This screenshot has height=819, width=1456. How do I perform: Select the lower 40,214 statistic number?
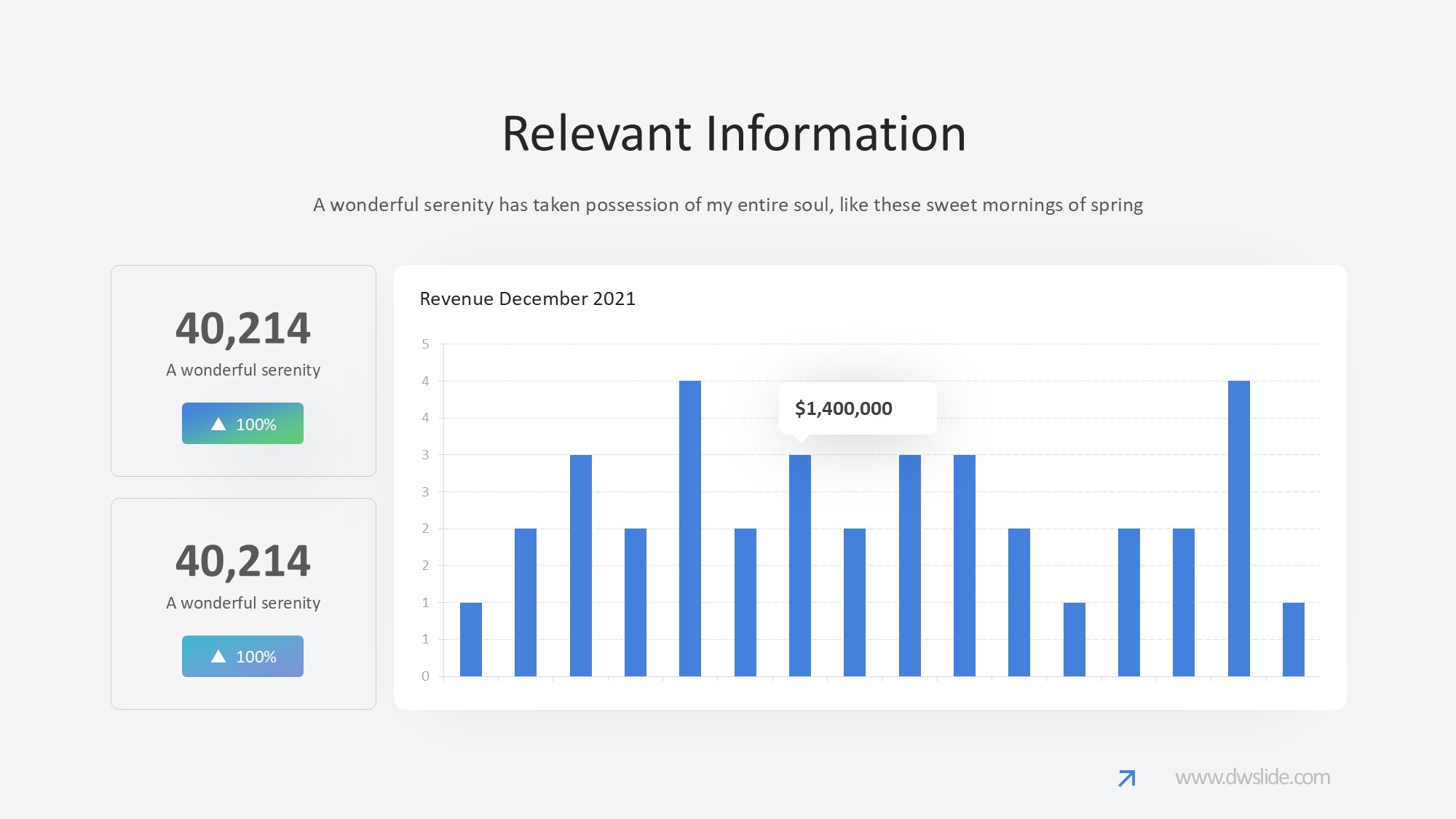[243, 561]
